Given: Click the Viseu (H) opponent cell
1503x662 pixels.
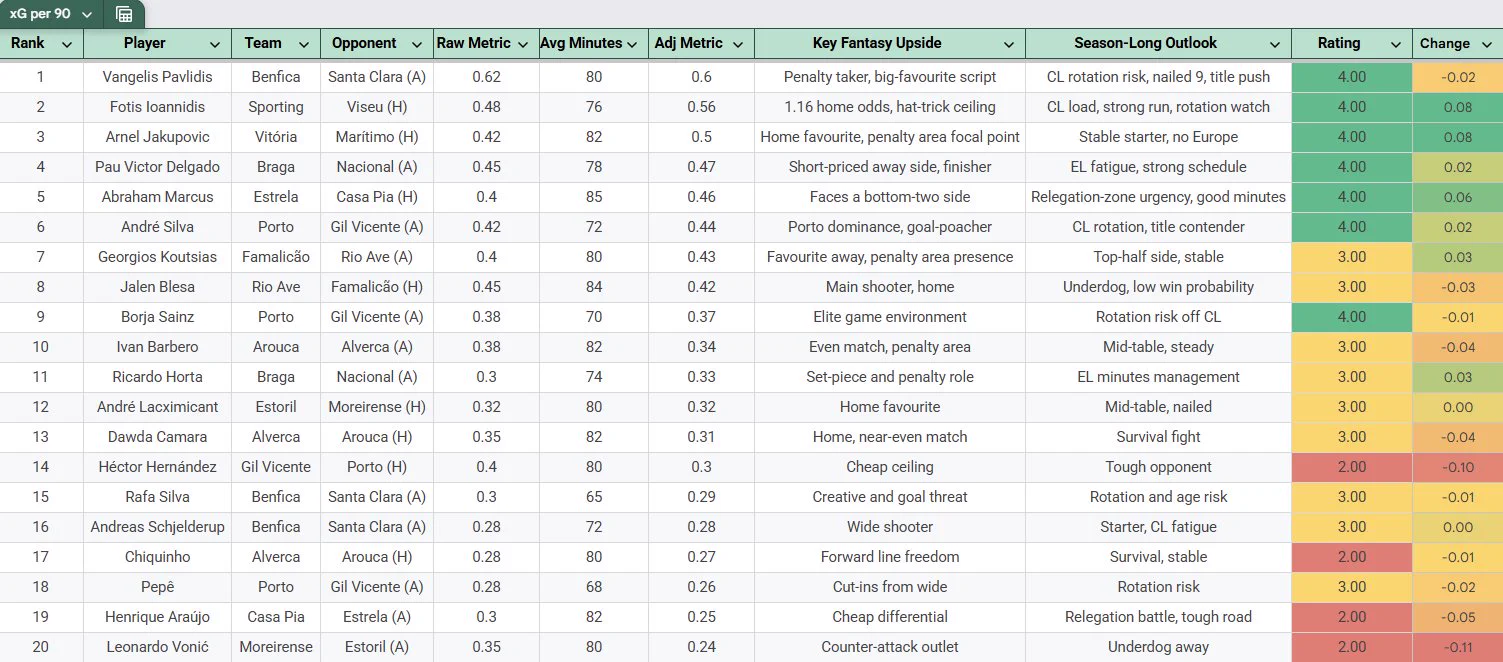Looking at the screenshot, I should (x=377, y=107).
